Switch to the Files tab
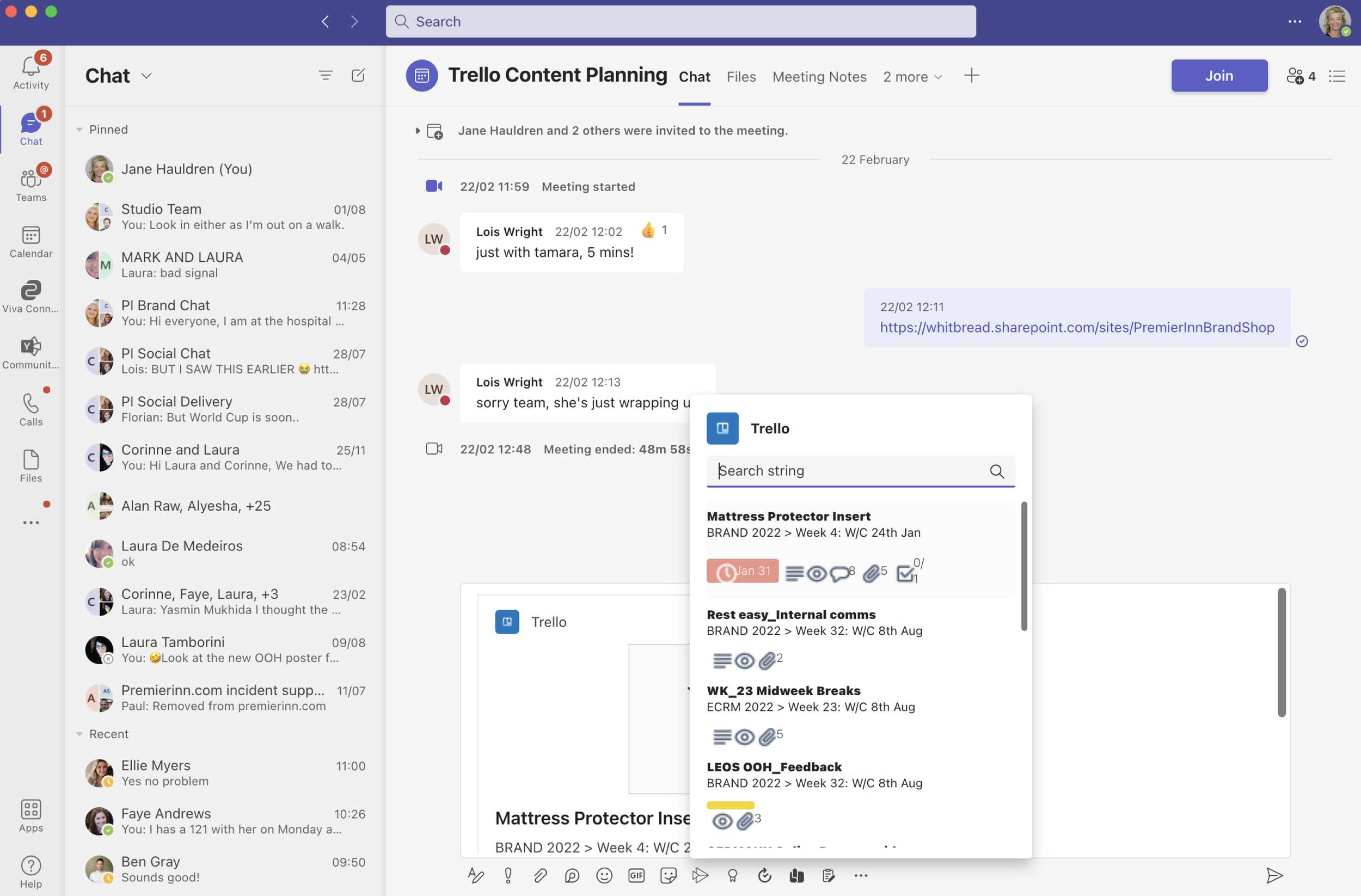The width and height of the screenshot is (1361, 896). pos(741,76)
